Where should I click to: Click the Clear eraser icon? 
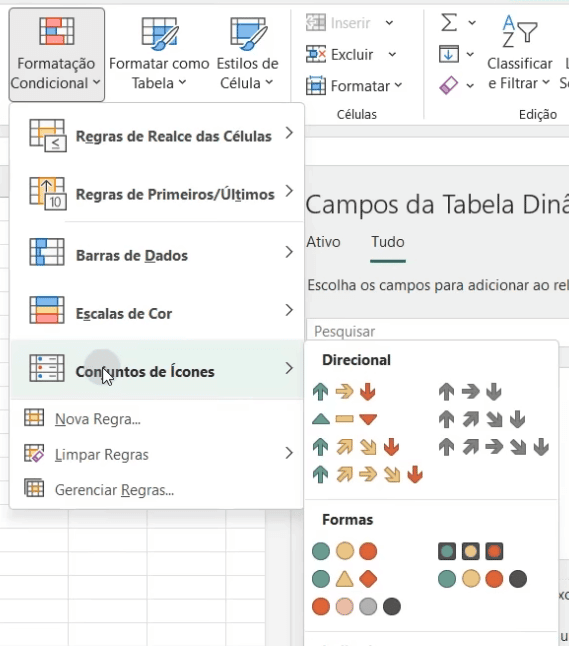click(448, 85)
